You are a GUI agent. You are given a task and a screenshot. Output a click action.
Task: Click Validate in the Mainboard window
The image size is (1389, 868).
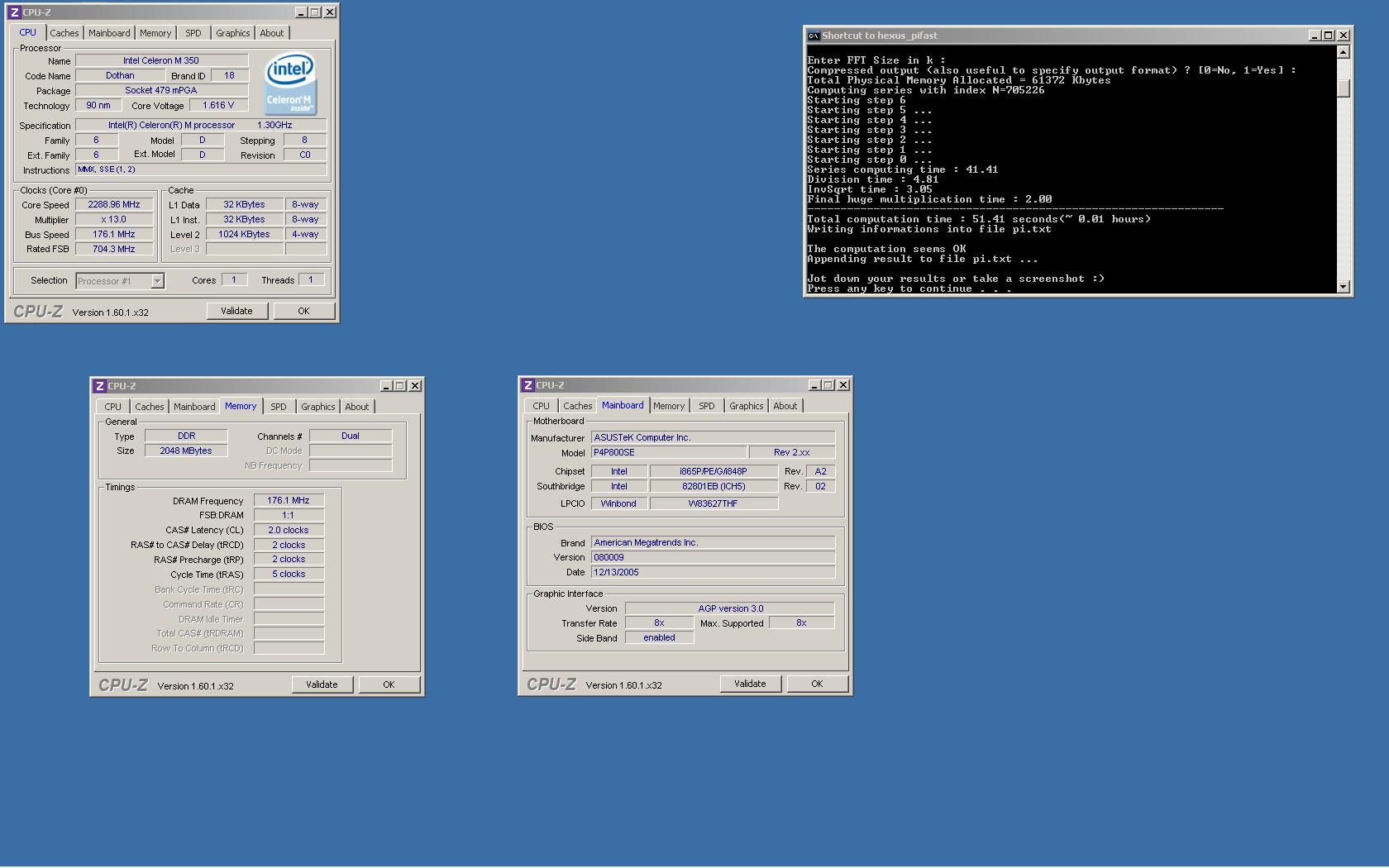pos(750,684)
